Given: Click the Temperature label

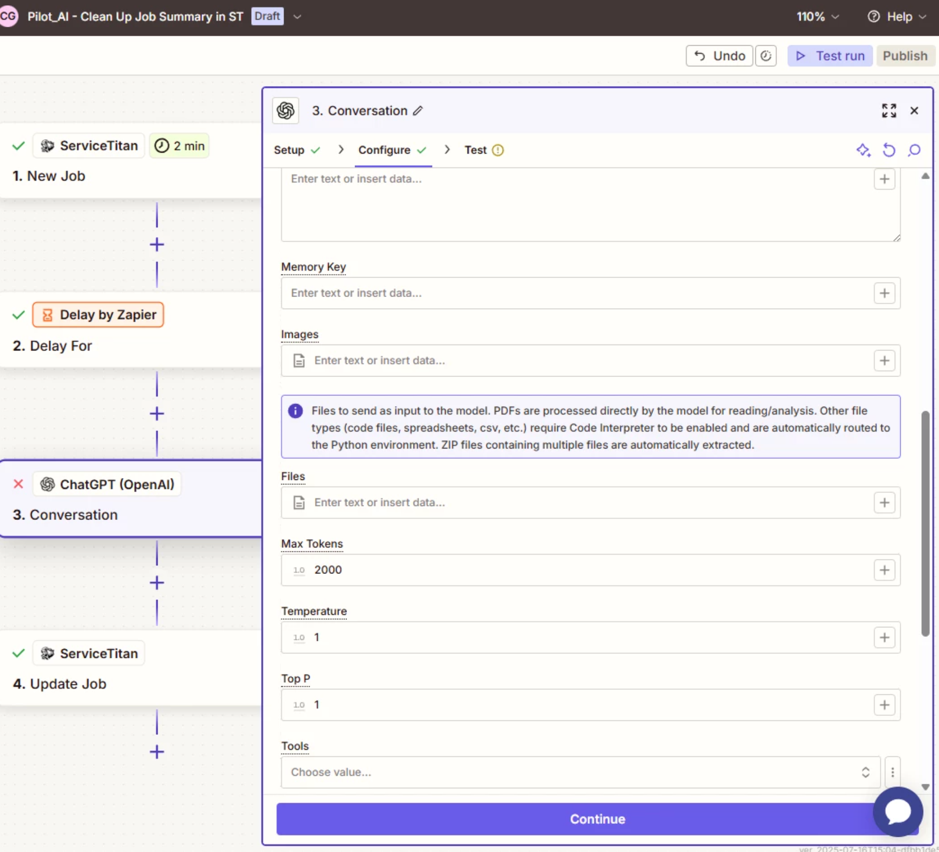Looking at the screenshot, I should [x=314, y=611].
